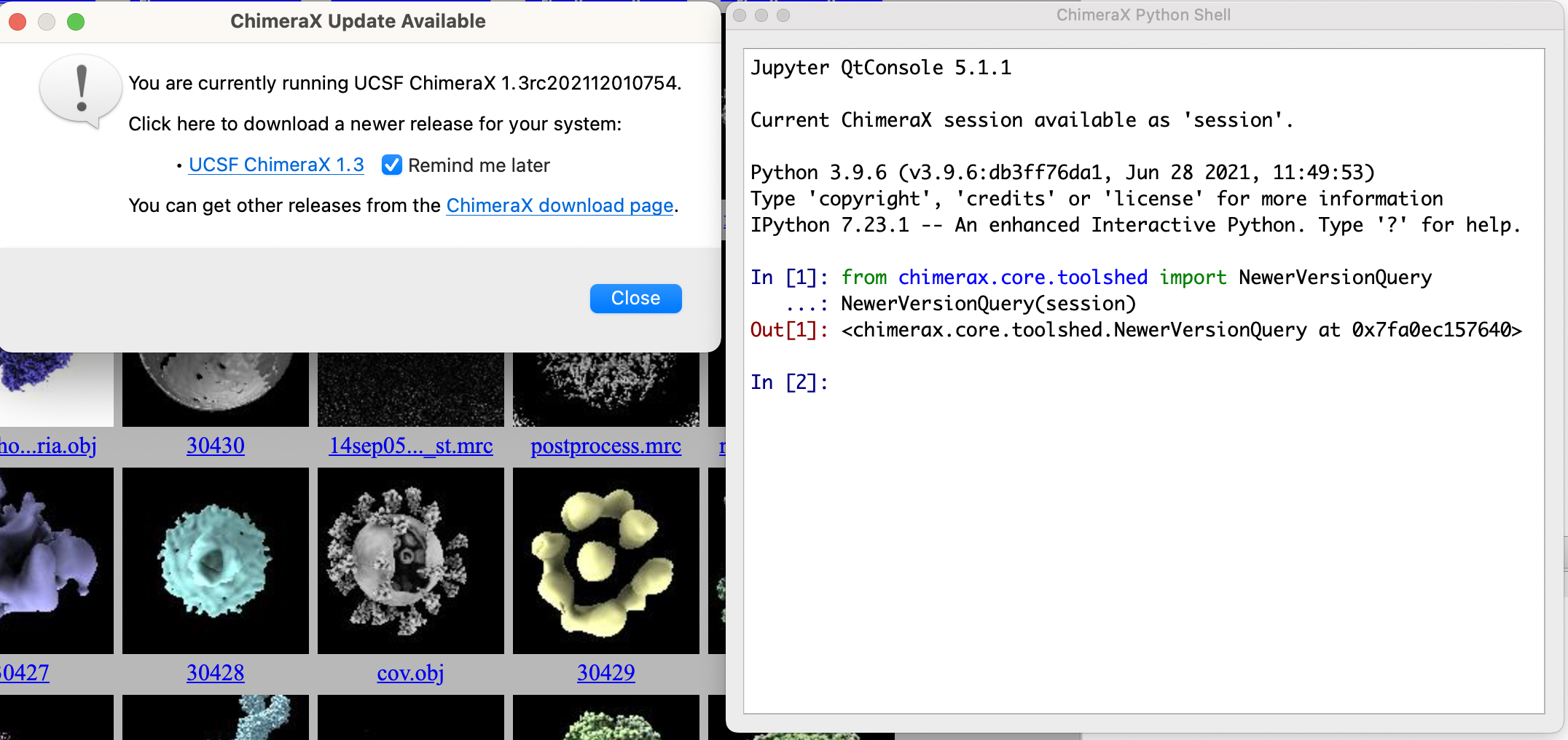This screenshot has height=740, width=1568.
Task: Click the red close button of update dialog
Action: (18, 22)
